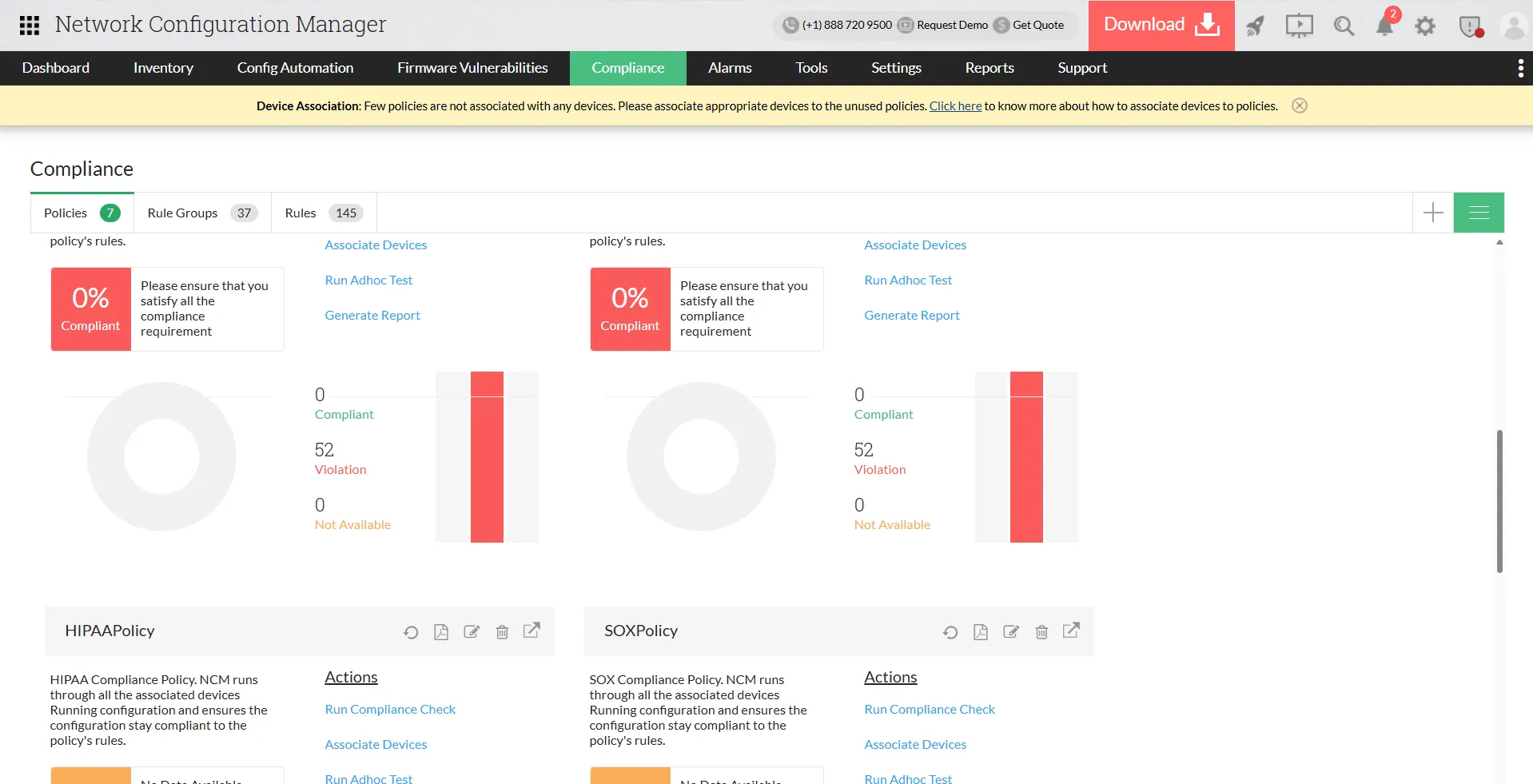This screenshot has height=784, width=1533.
Task: Switch to the Policies tab
Action: tap(82, 213)
